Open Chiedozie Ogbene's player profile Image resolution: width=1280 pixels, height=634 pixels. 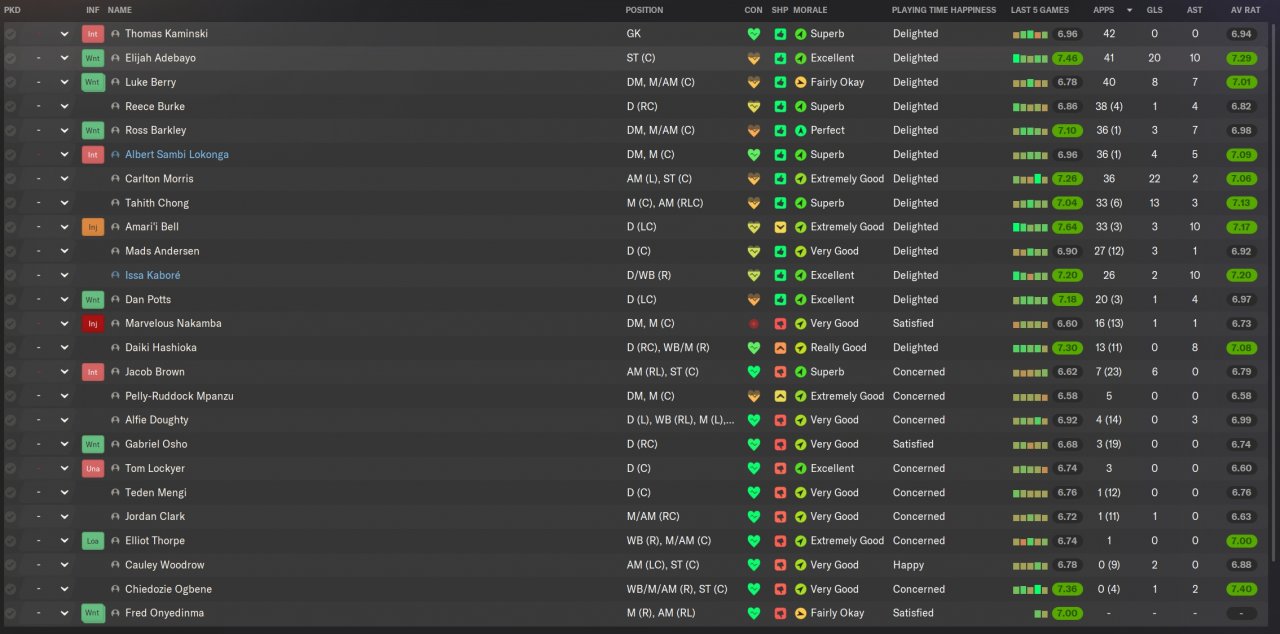(x=168, y=589)
